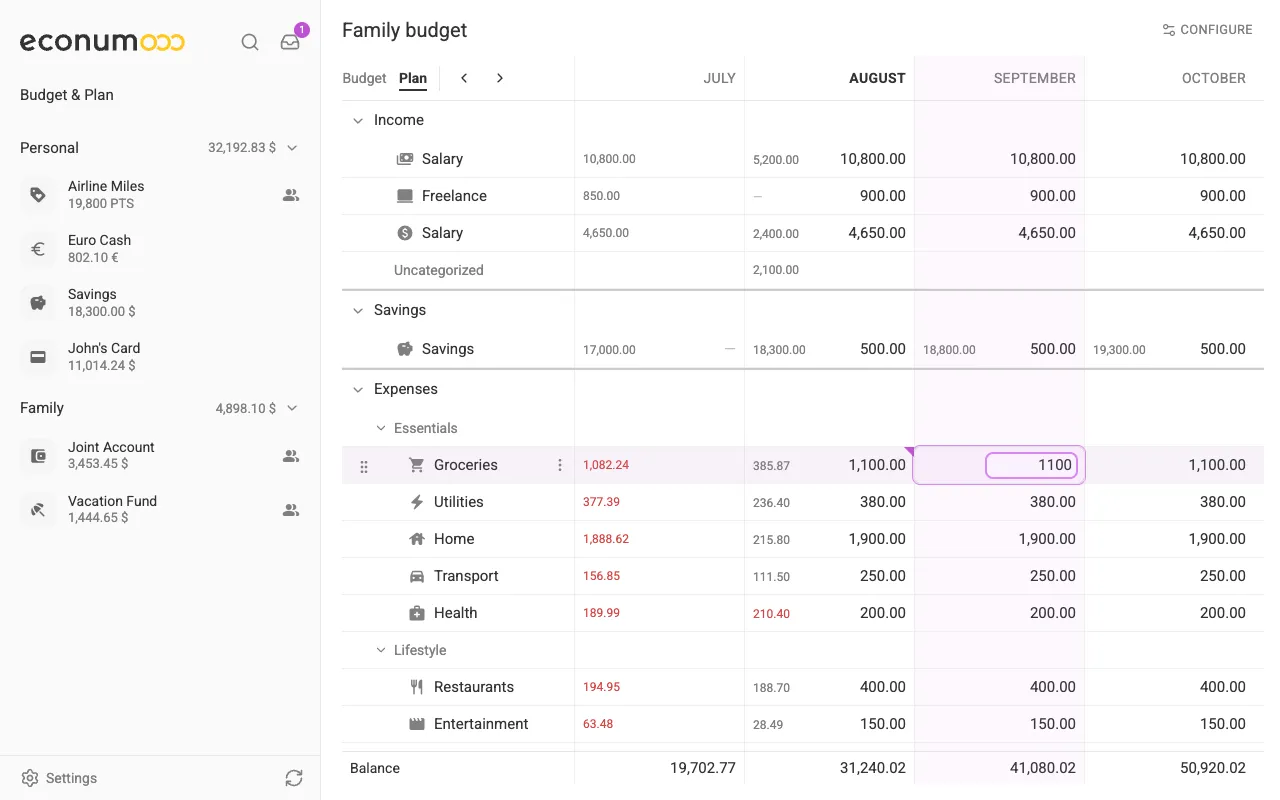Collapse the Lifestyle subgroup
The height and width of the screenshot is (800, 1280).
[380, 650]
